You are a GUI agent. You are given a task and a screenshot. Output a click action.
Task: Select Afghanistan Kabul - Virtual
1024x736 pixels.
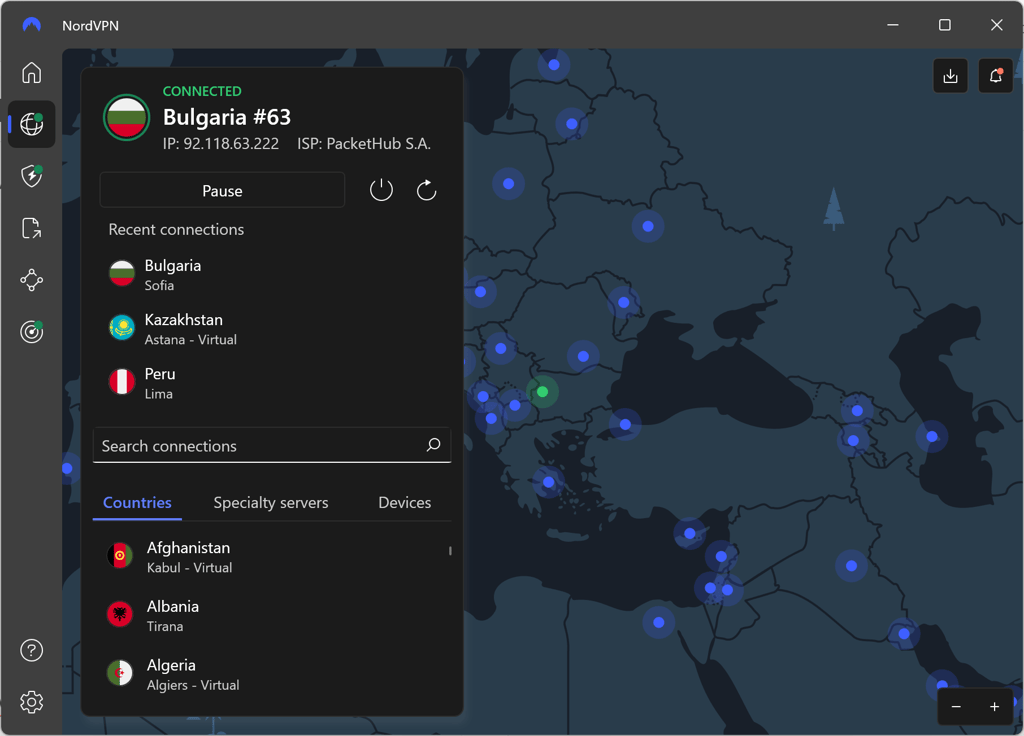(272, 556)
